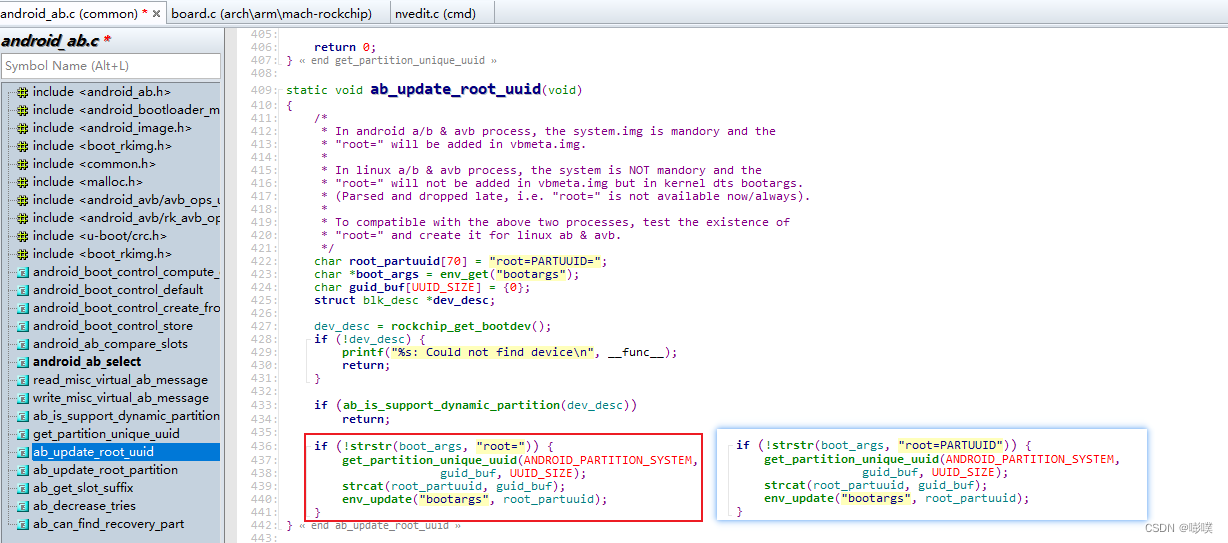Click the ab_update_root_uuid function name in code
Image resolution: width=1228 pixels, height=543 pixels.
pos(456,90)
